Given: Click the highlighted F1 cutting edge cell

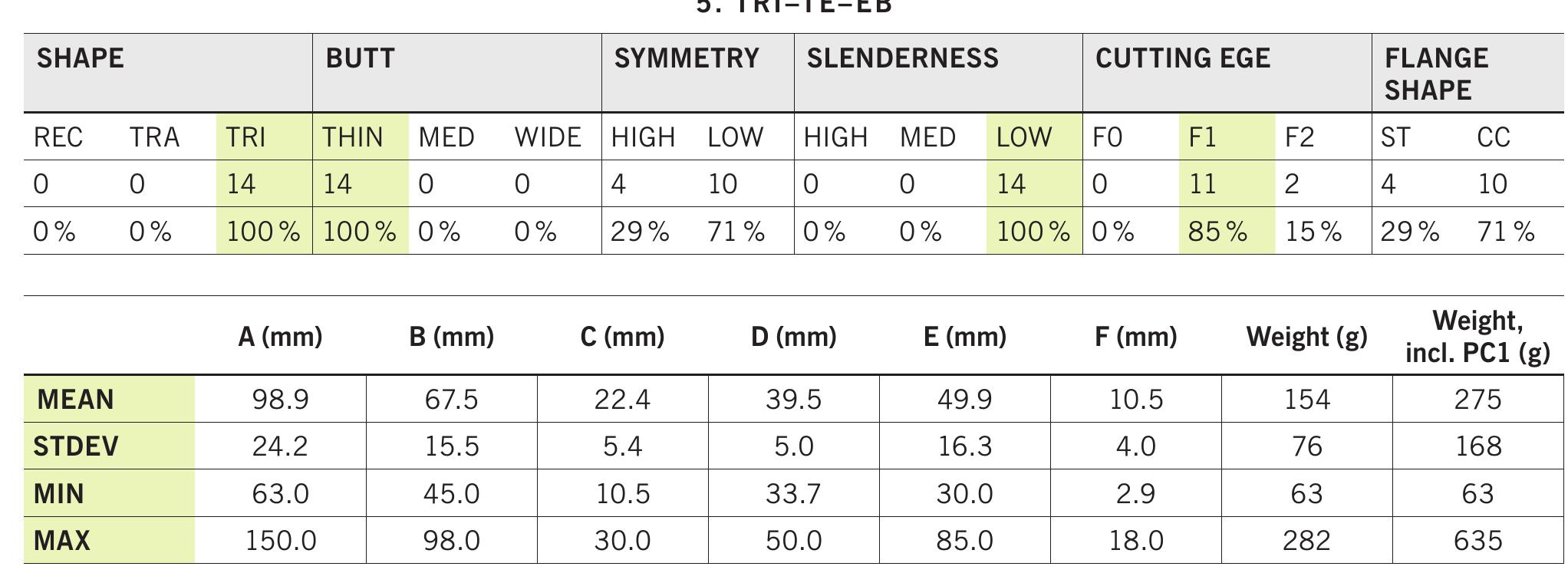Looking at the screenshot, I should pyautogui.click(x=1203, y=138).
